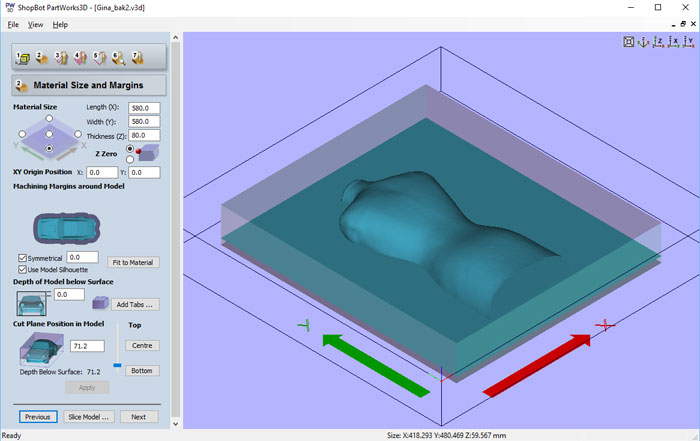Click Width (Y) input field

(144, 121)
